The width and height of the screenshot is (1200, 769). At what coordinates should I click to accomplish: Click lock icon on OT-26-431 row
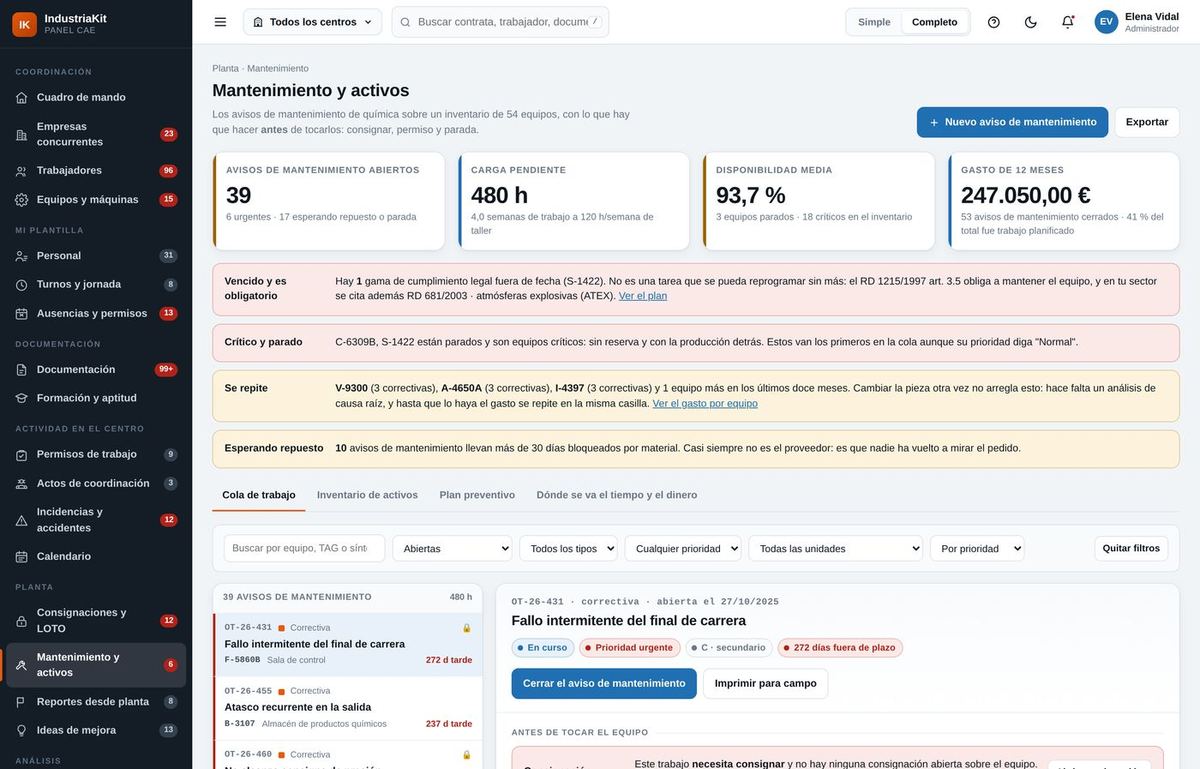click(466, 628)
